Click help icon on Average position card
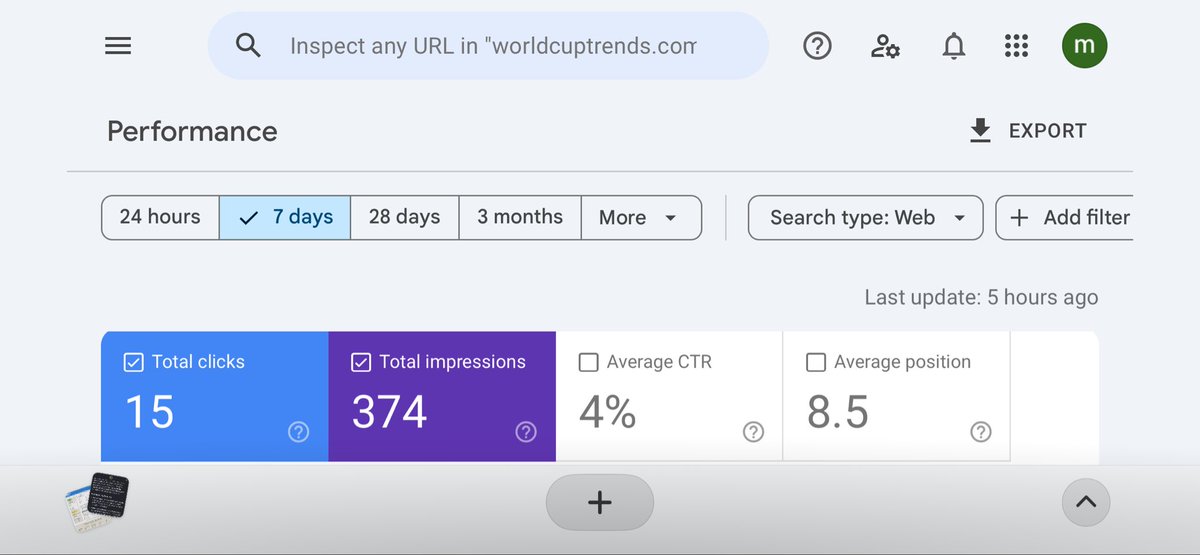Screen dimensions: 1200x555 [x=981, y=432]
